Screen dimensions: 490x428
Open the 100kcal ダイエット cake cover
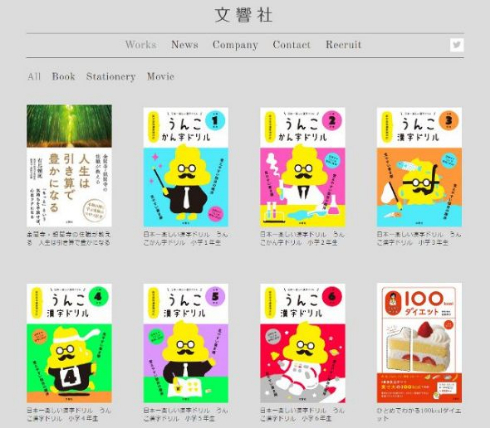pos(419,343)
